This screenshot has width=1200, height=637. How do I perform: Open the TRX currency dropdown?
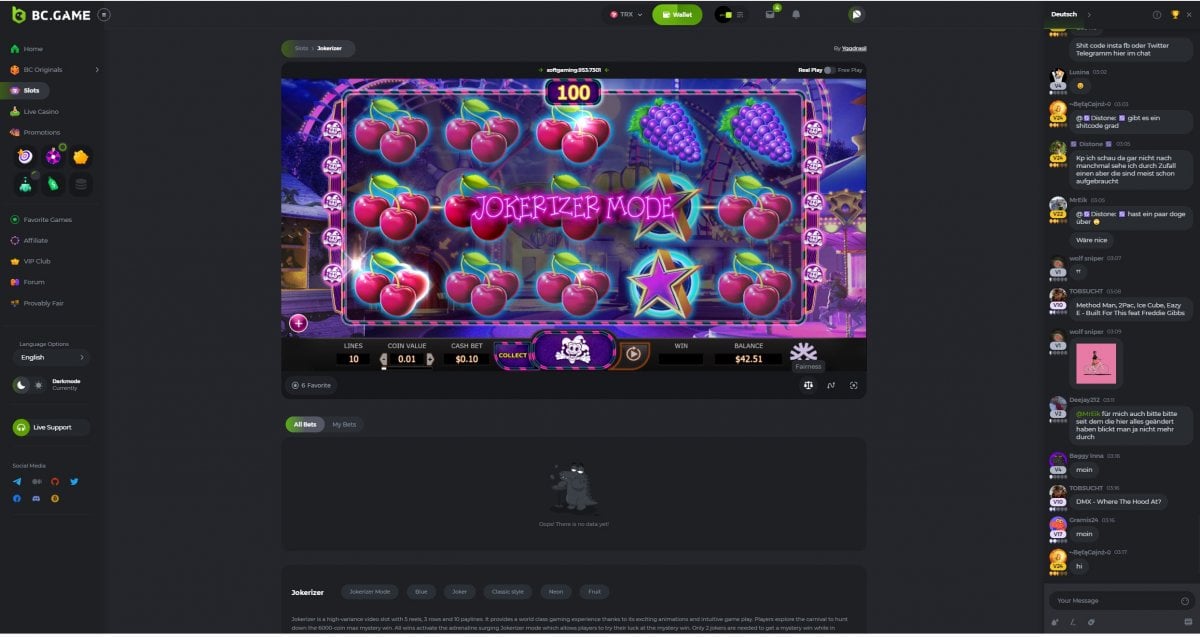627,15
